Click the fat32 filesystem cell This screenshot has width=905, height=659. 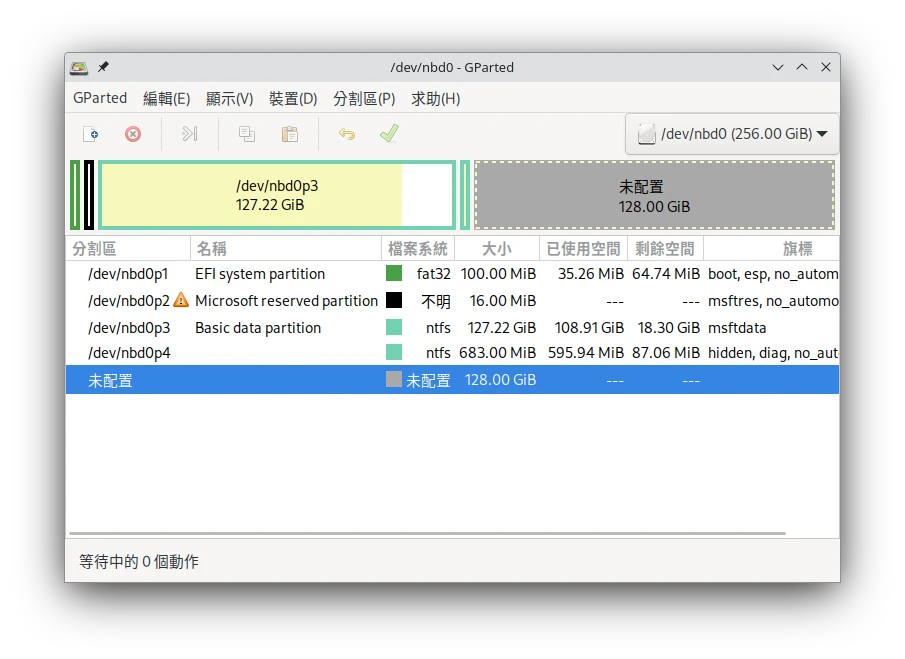(433, 274)
